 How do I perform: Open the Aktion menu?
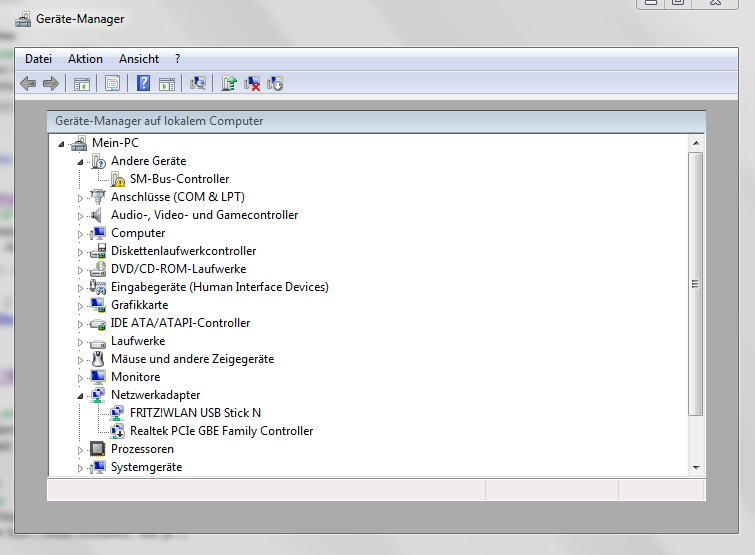[x=85, y=59]
